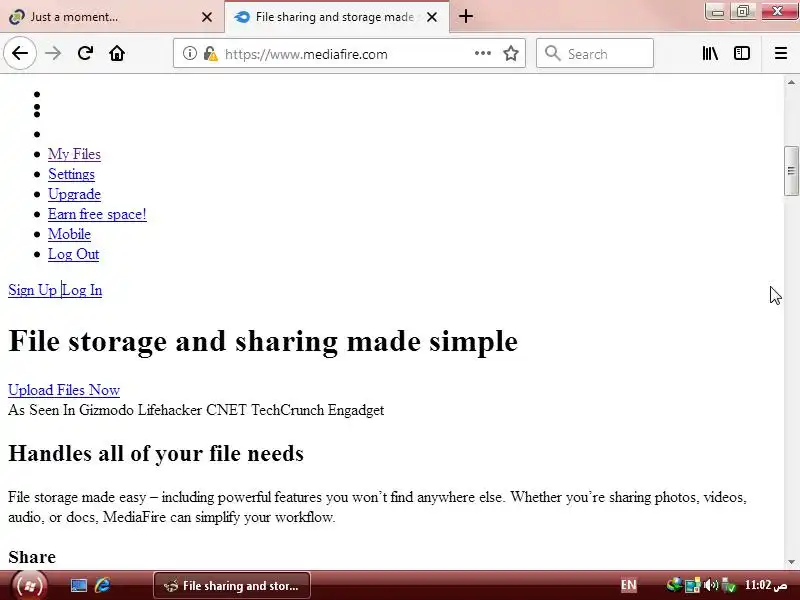The width and height of the screenshot is (800, 600).
Task: Click the Earn free space! link
Action: pos(97,214)
